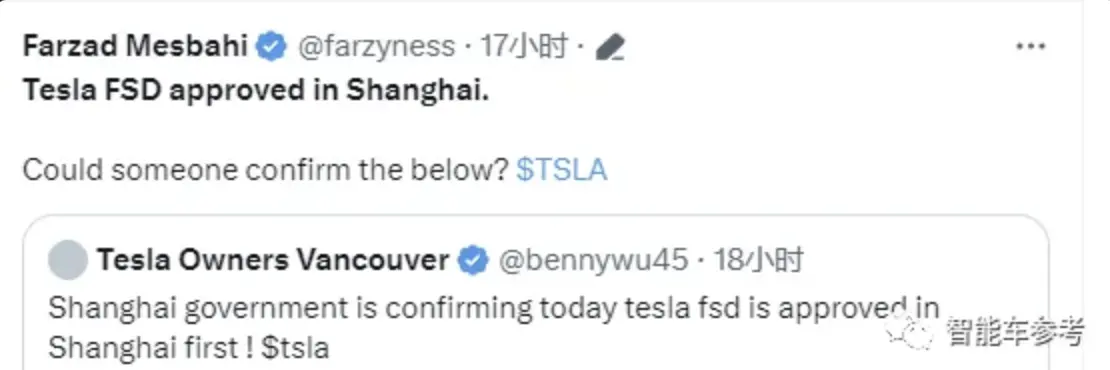1110x370 pixels.
Task: Click Tesla Owners Vancouver's verified badge
Action: [472, 261]
